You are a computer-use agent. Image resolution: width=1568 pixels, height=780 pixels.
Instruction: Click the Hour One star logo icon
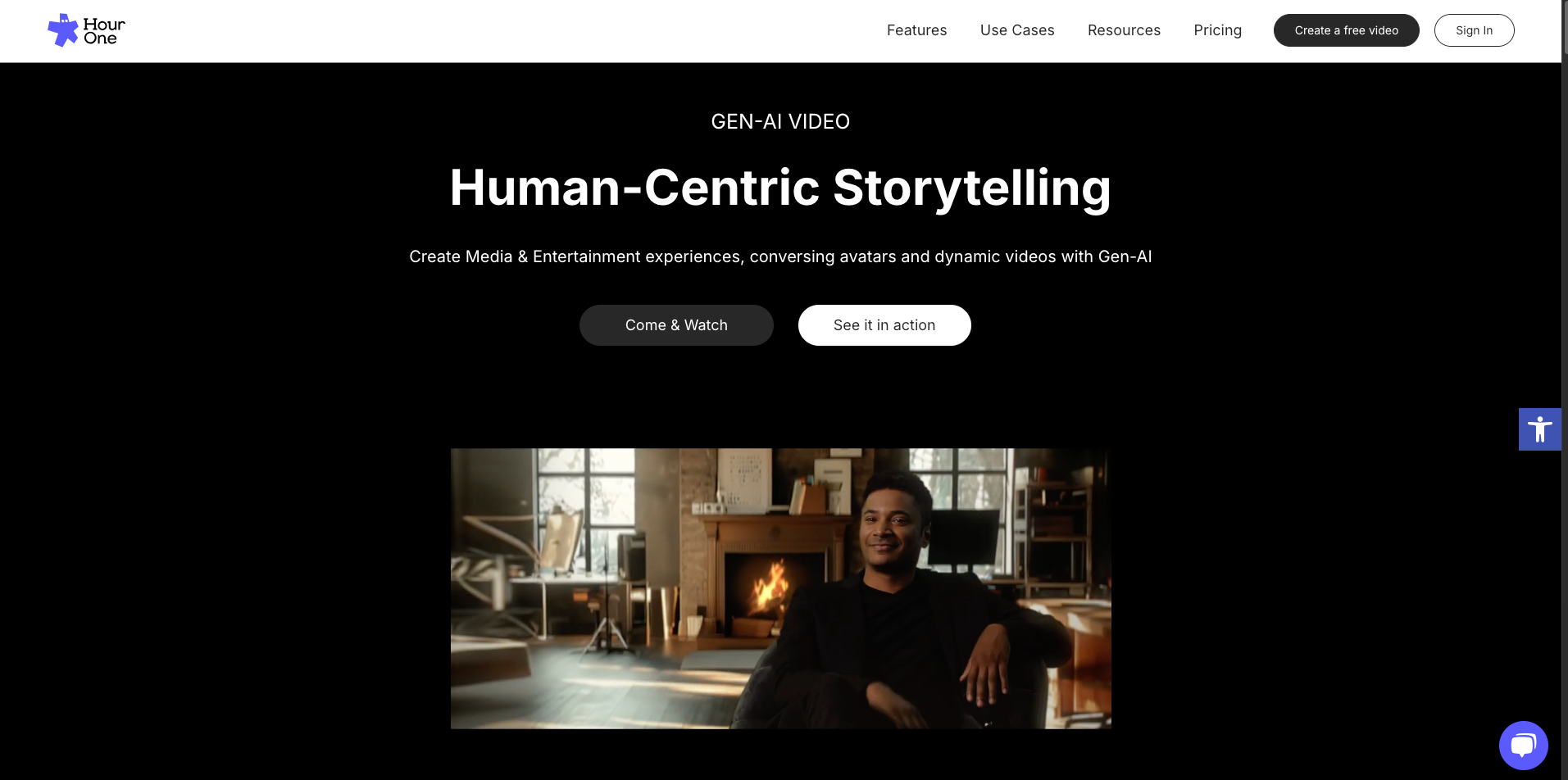(62, 30)
